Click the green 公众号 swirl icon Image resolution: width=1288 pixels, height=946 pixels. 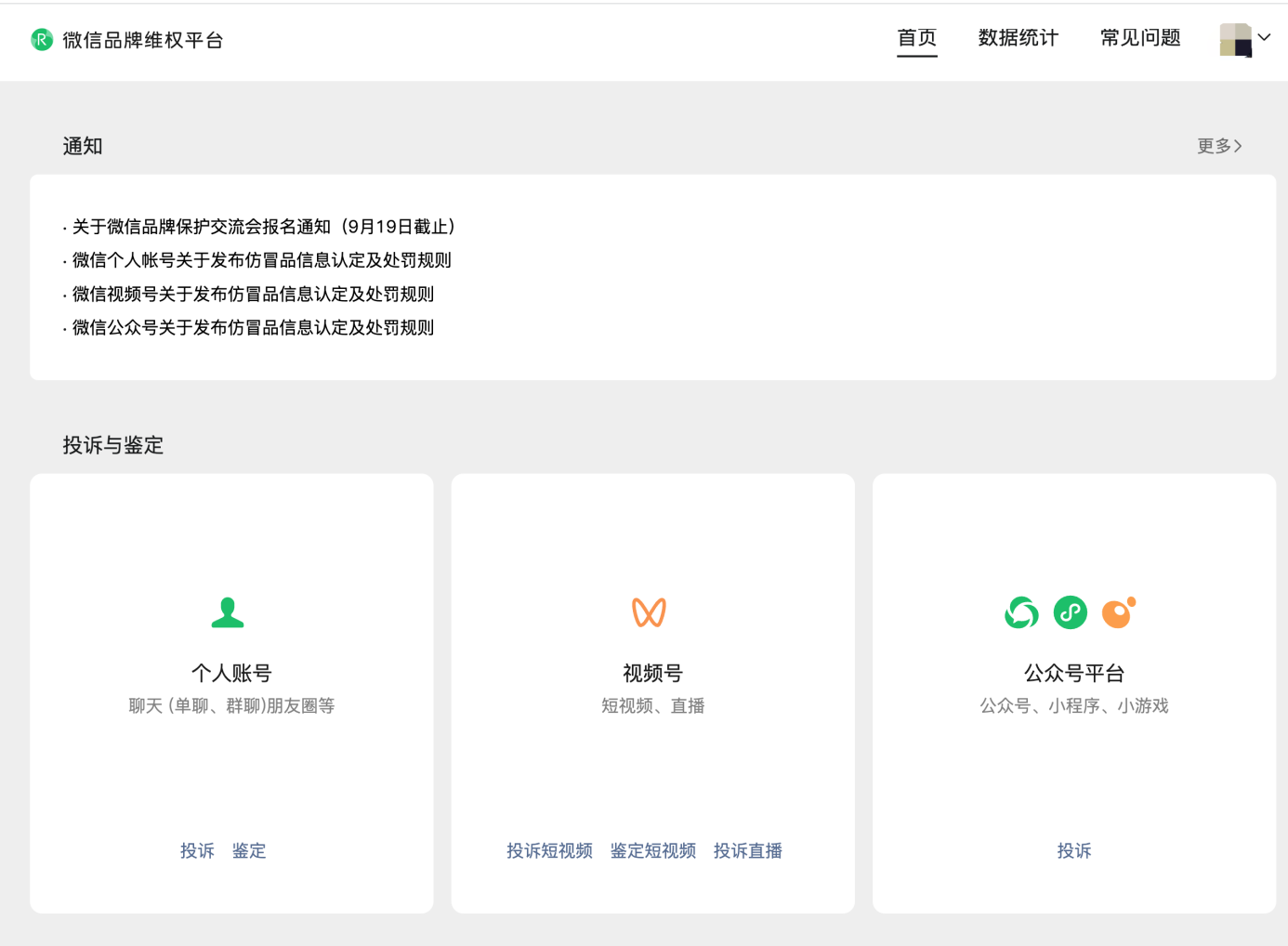tap(1022, 612)
